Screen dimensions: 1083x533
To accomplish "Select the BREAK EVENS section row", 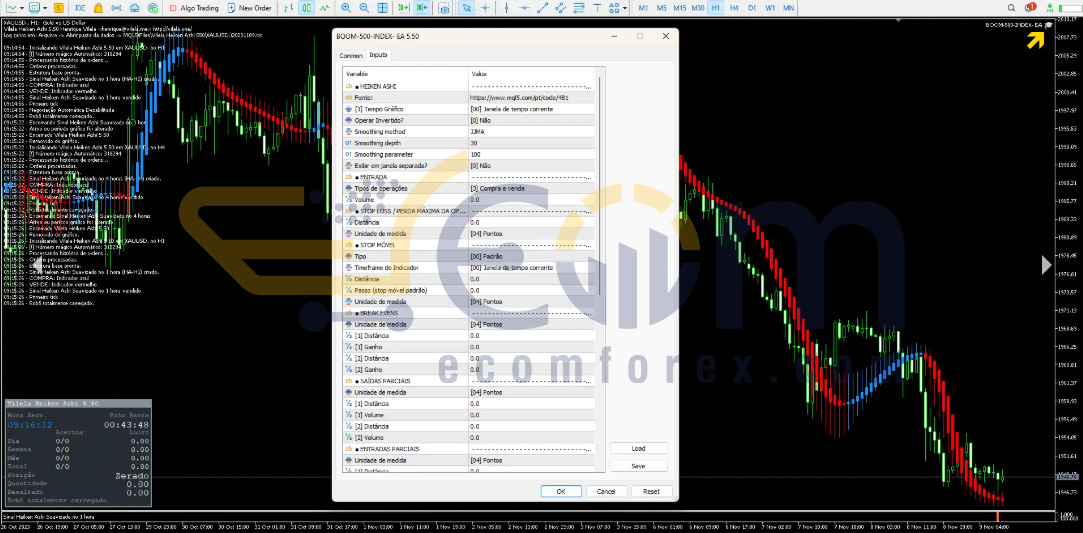I will [469, 313].
